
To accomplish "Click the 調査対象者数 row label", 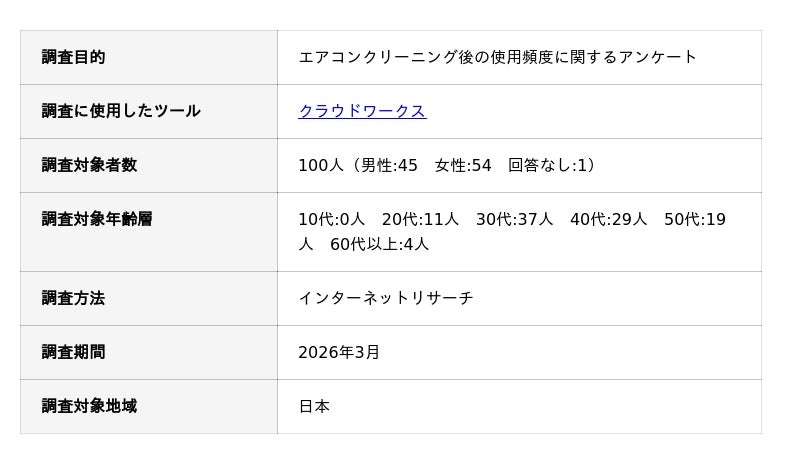I will pos(89,165).
